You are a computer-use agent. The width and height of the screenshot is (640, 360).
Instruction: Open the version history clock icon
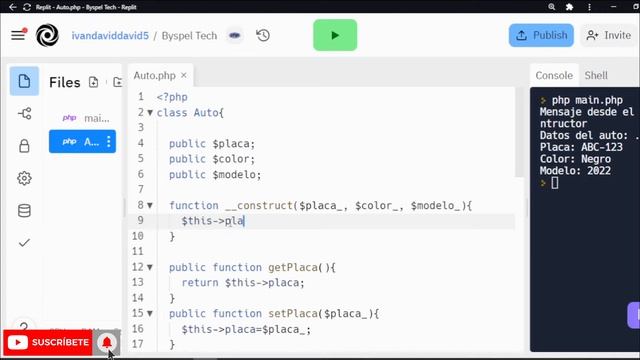pos(263,36)
